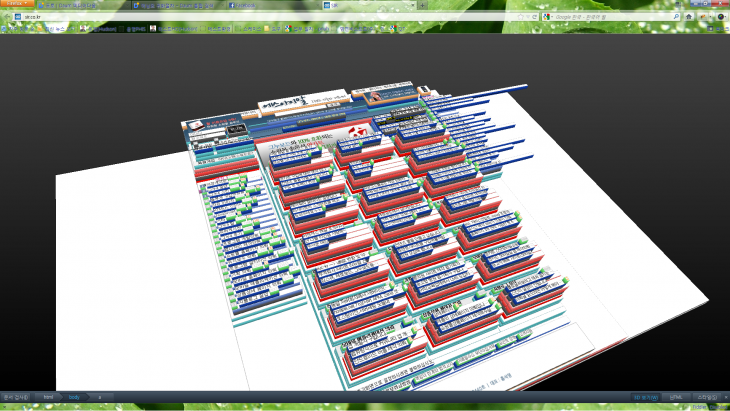Focus the Google search box
The width and height of the screenshot is (730, 411).
[613, 17]
